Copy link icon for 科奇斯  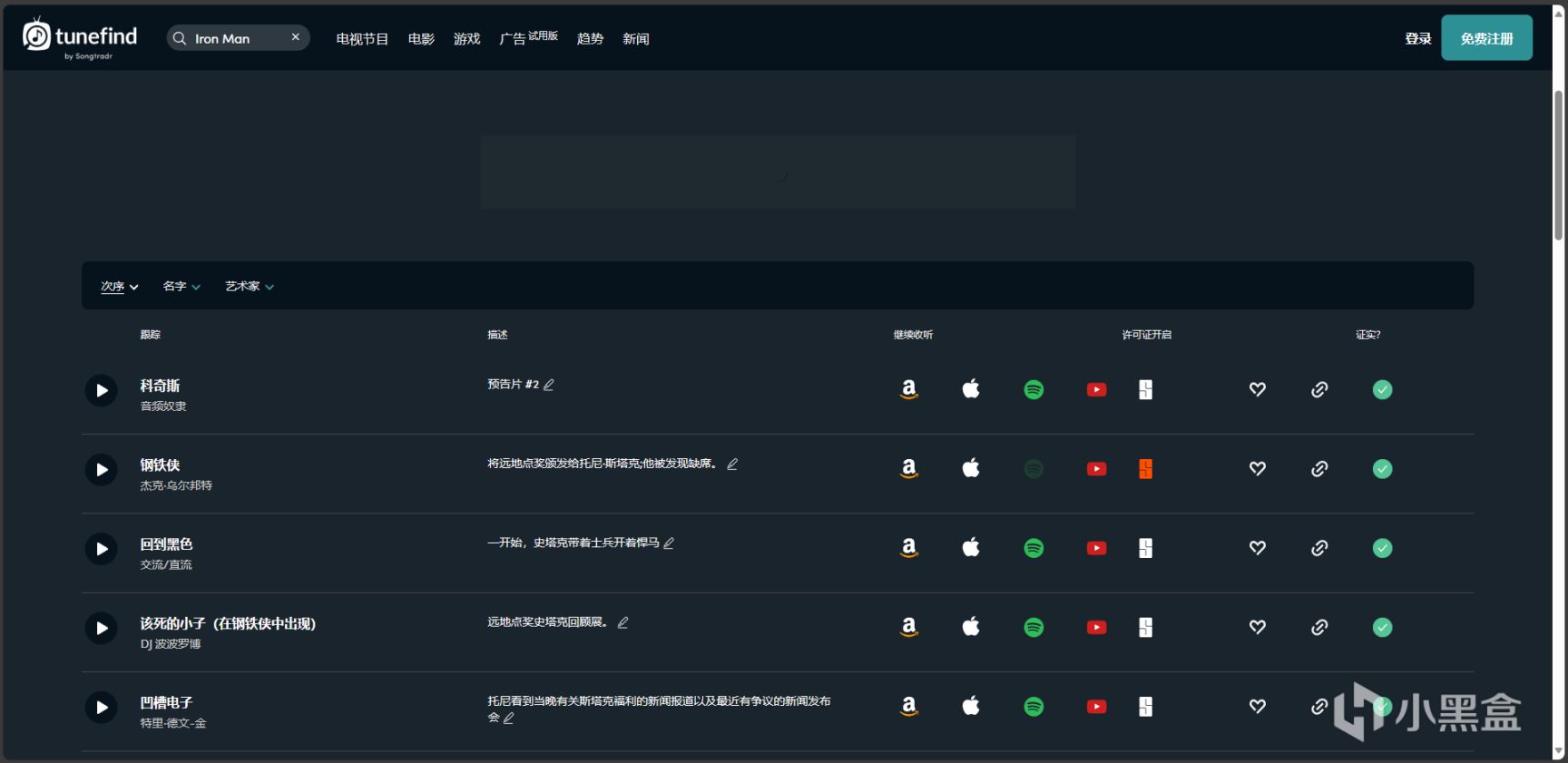coord(1319,389)
